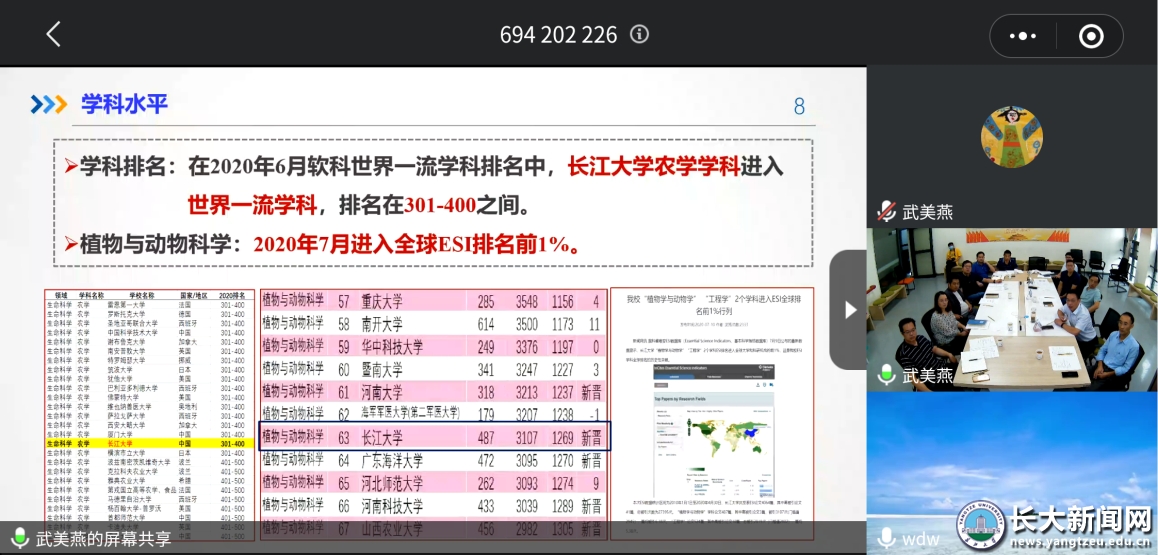Click the value 3107 in the rank 63 长江大学 row
Image resolution: width=1158 pixels, height=555 pixels.
click(527, 438)
